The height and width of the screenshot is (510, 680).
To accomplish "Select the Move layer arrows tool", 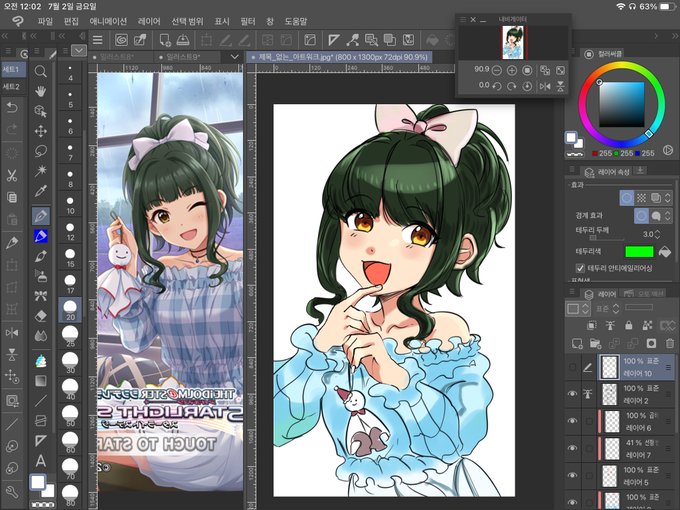I will tap(40, 131).
